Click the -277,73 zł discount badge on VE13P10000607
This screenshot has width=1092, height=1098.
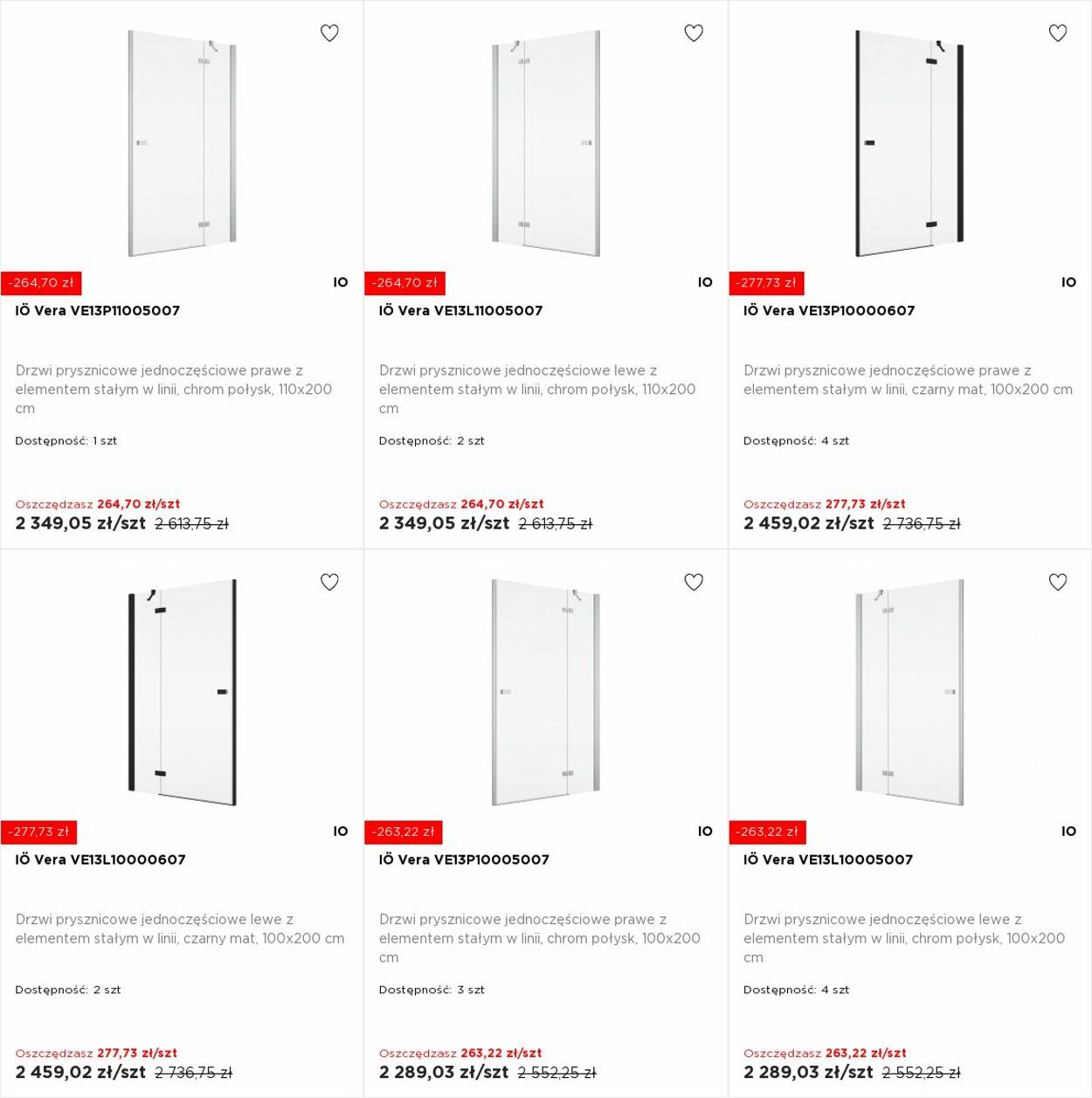[x=766, y=283]
